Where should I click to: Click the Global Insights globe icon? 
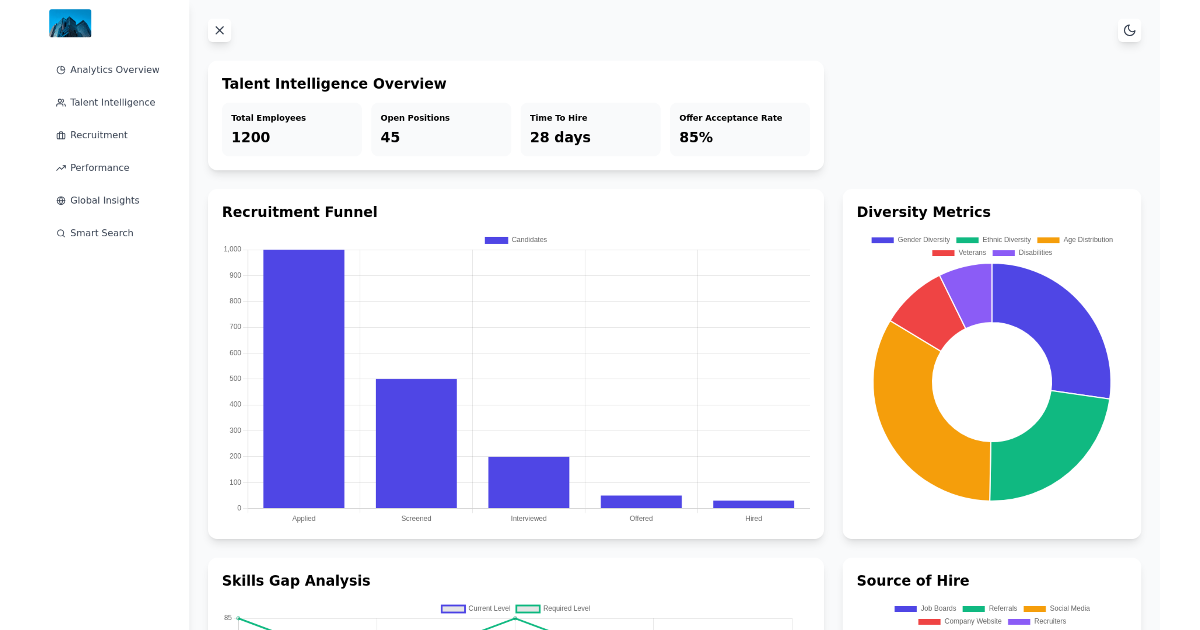59,200
